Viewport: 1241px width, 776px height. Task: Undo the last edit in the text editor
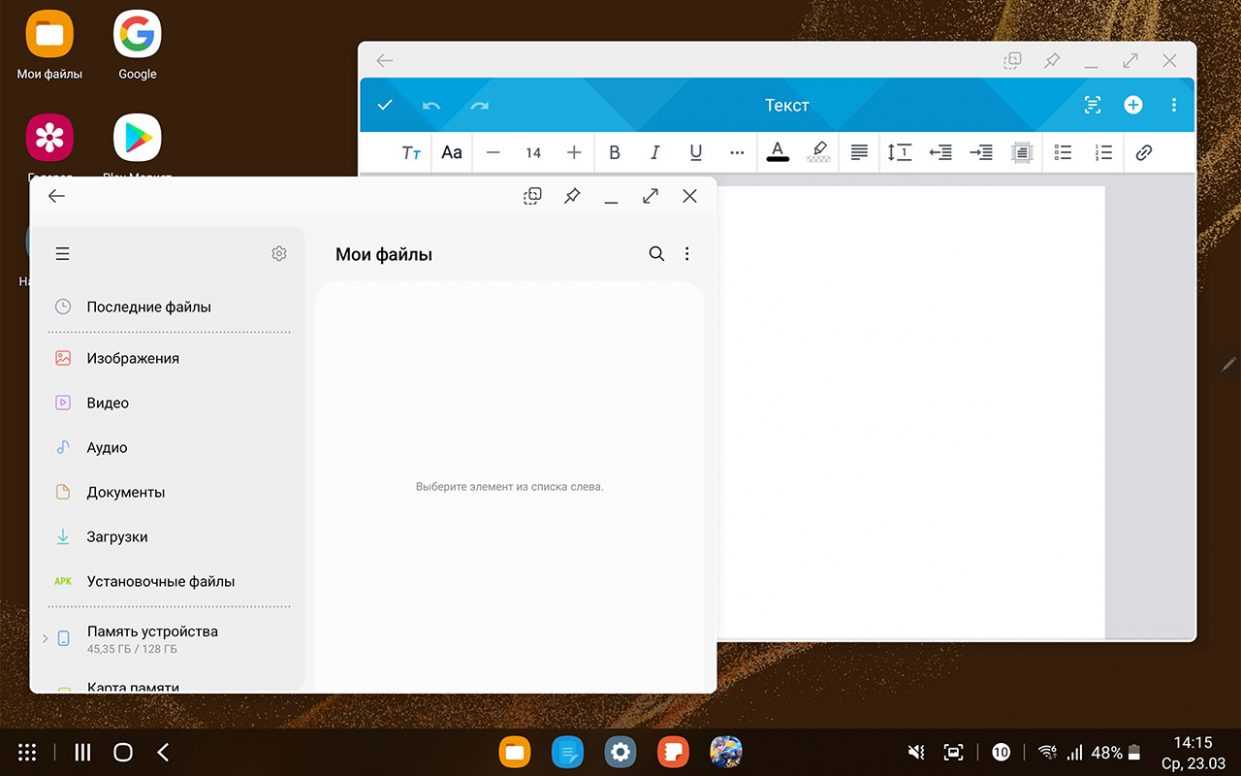[431, 105]
